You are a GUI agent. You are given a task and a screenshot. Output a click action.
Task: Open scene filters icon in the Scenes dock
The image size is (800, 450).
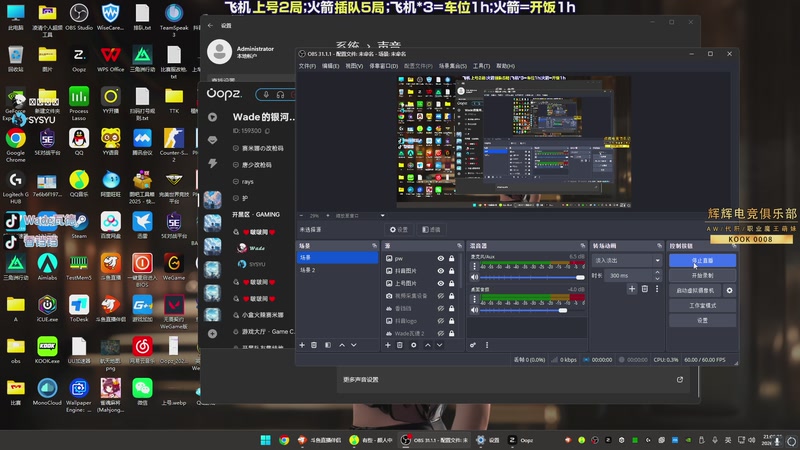328,345
